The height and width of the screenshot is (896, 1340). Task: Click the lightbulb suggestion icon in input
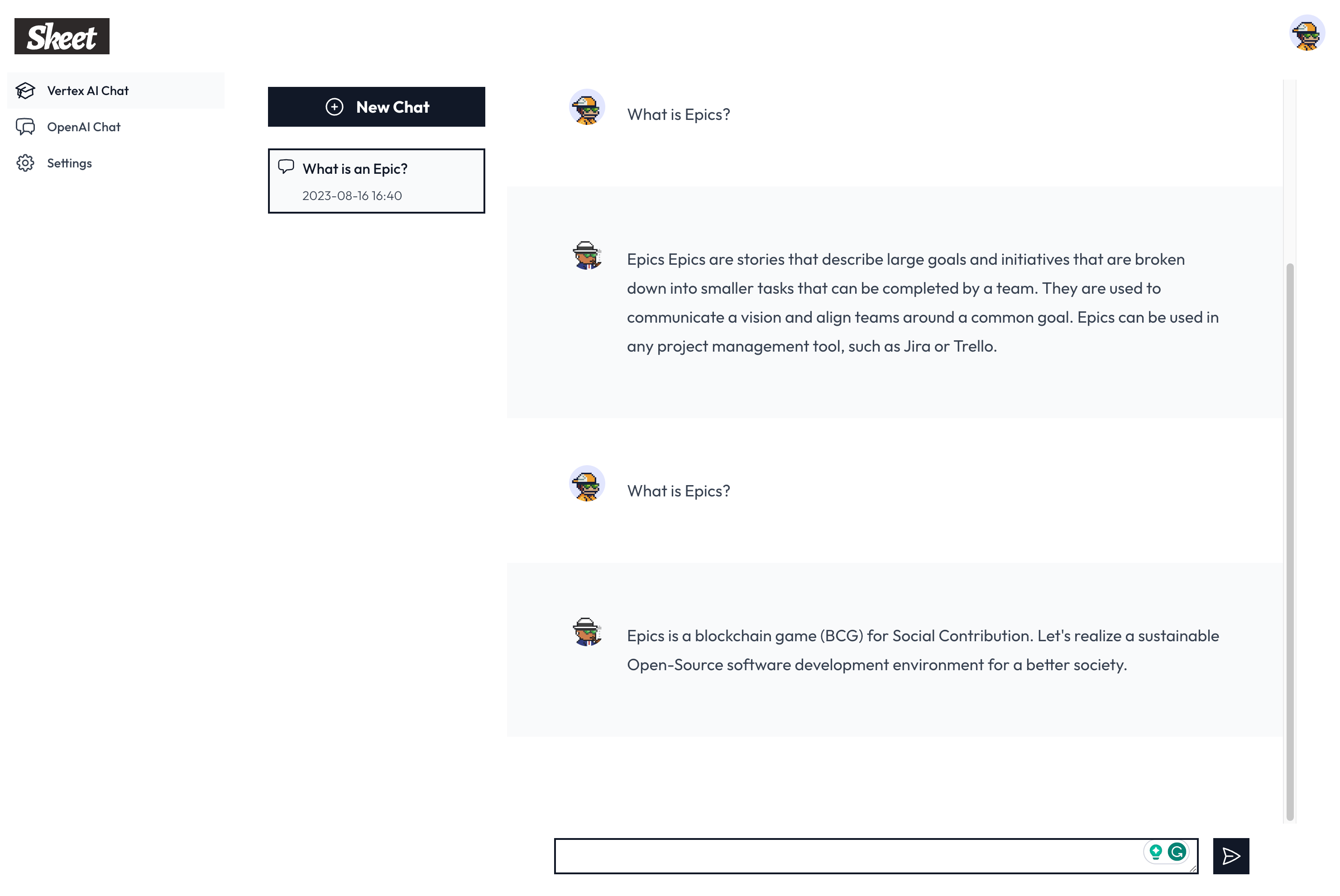(x=1155, y=852)
